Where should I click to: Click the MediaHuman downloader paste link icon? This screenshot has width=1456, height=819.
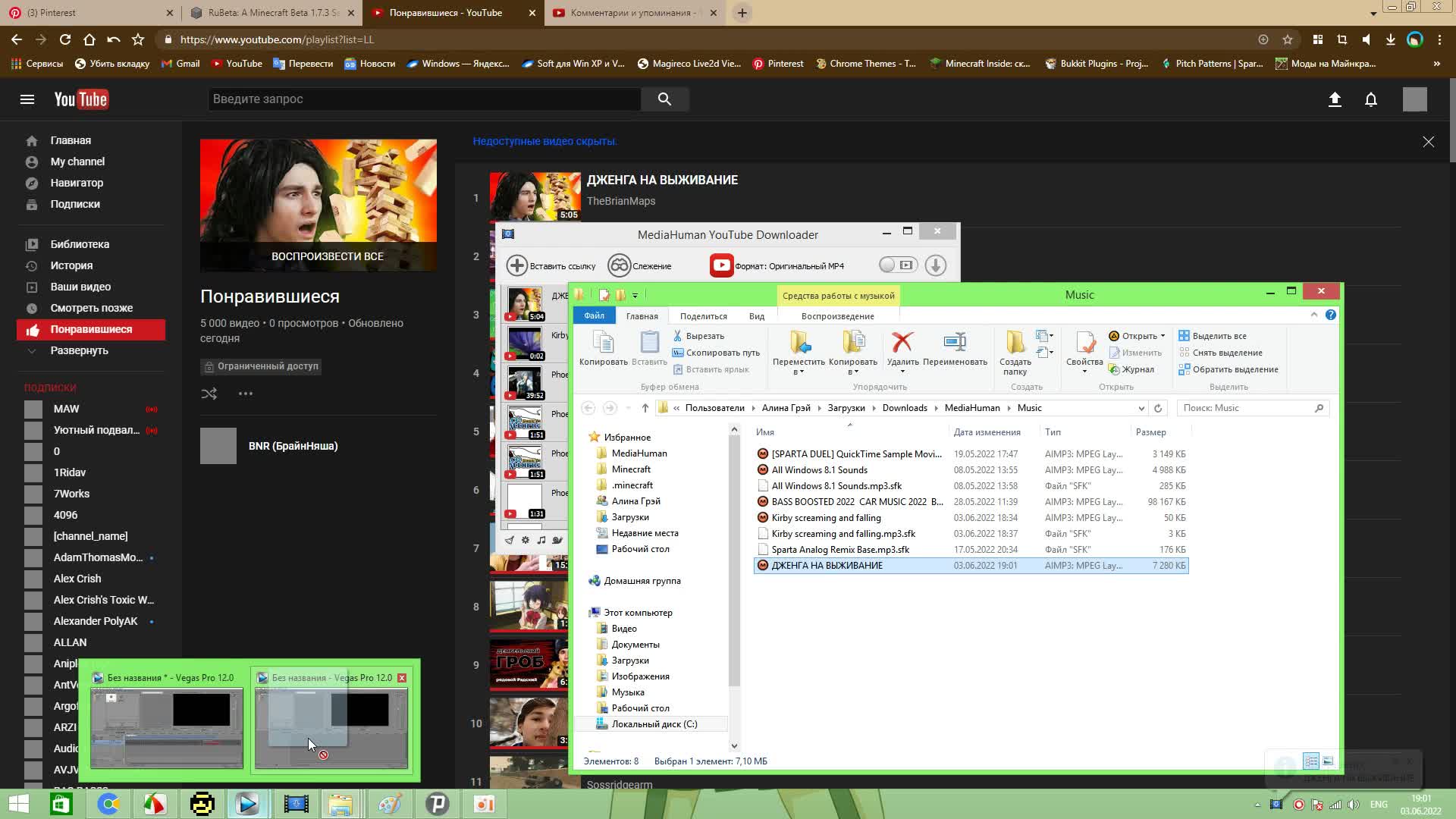tap(517, 265)
